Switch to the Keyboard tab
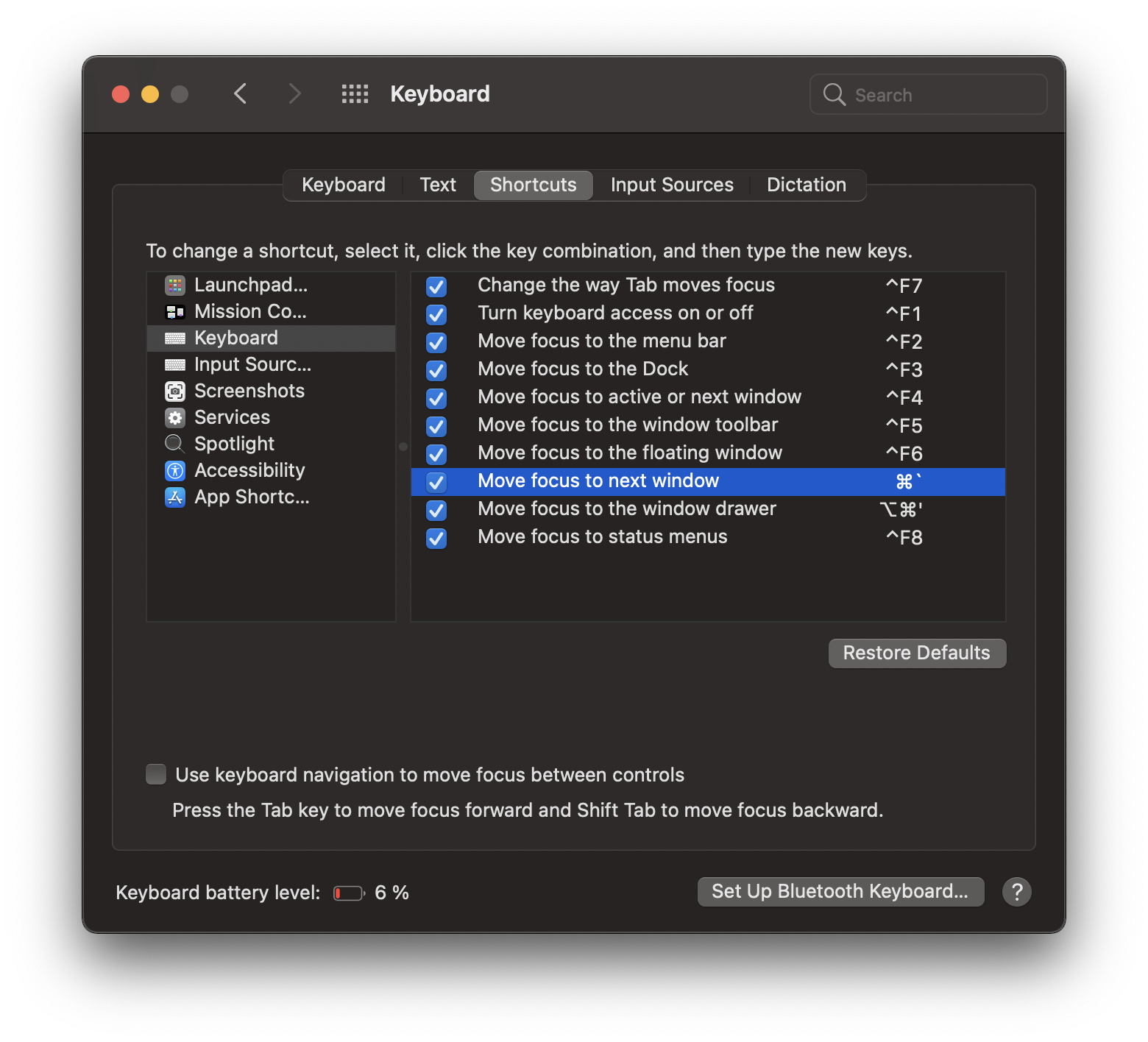The image size is (1148, 1042). point(343,185)
